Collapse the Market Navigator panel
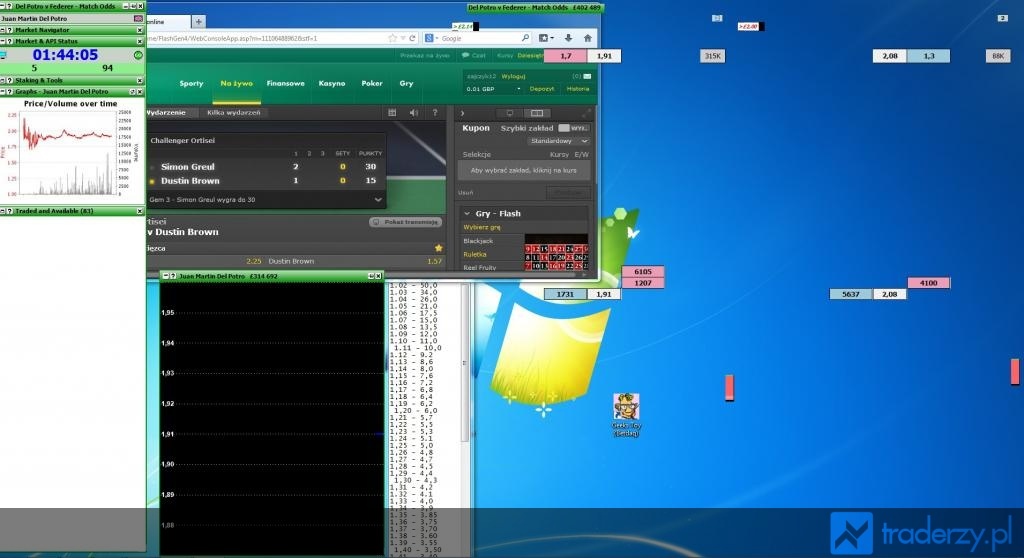Viewport: 1024px width, 558px height. (x=3, y=30)
